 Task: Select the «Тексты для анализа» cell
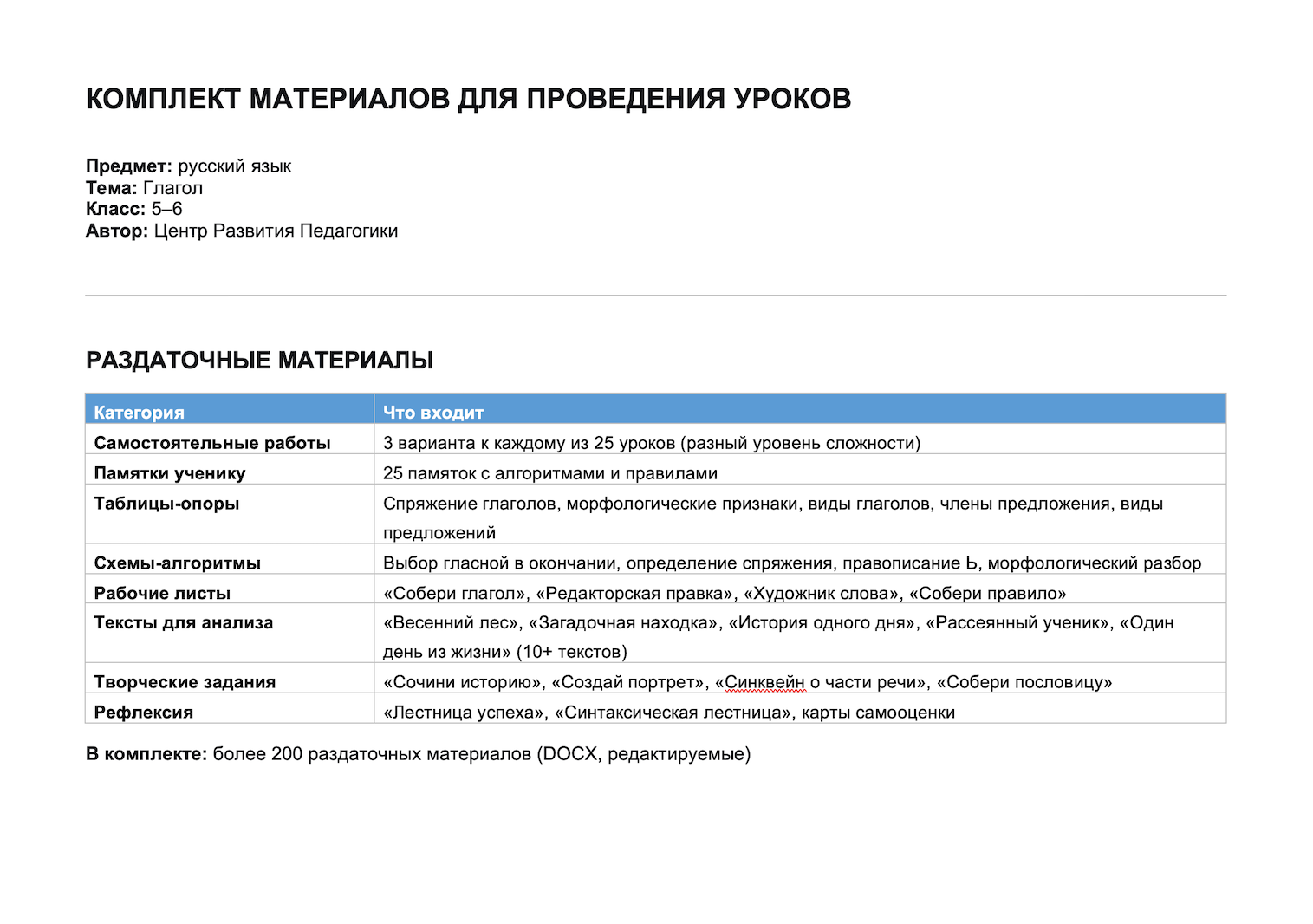pos(230,633)
